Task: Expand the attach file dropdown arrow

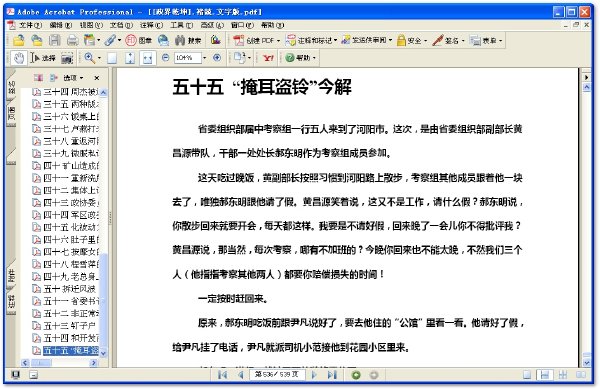Action: [119, 40]
